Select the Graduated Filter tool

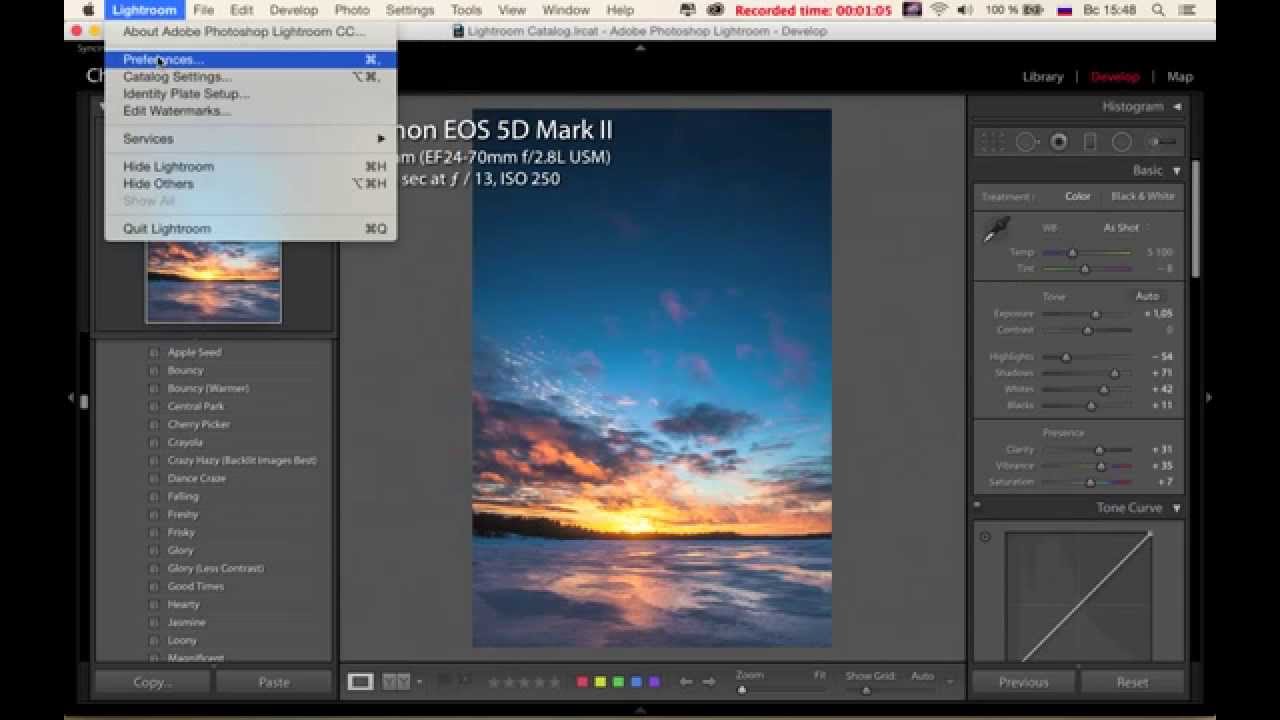[x=1090, y=142]
